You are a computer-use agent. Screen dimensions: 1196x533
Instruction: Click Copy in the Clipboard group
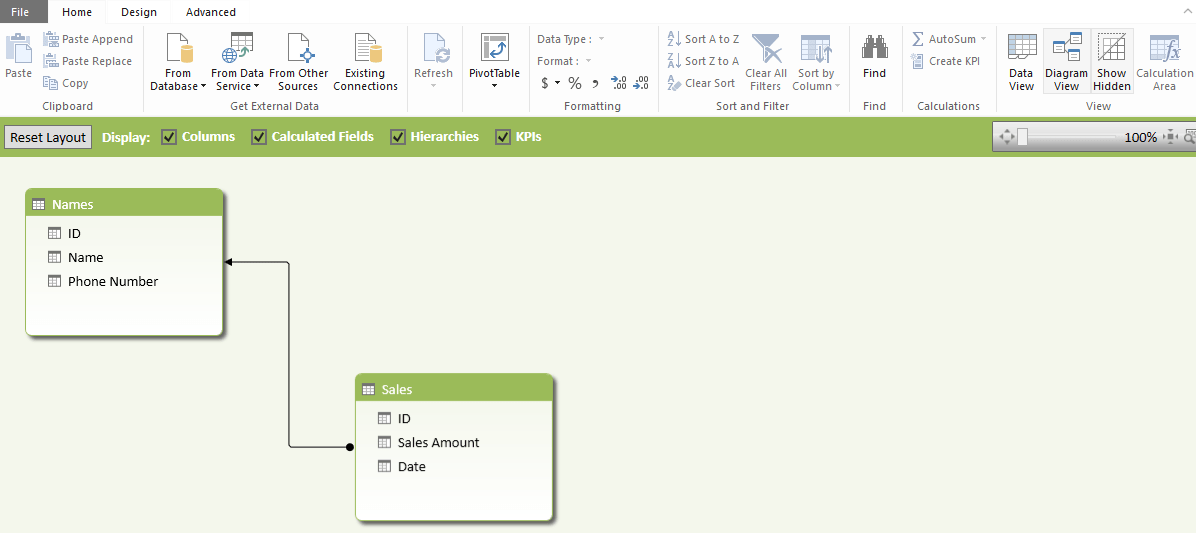coord(66,83)
